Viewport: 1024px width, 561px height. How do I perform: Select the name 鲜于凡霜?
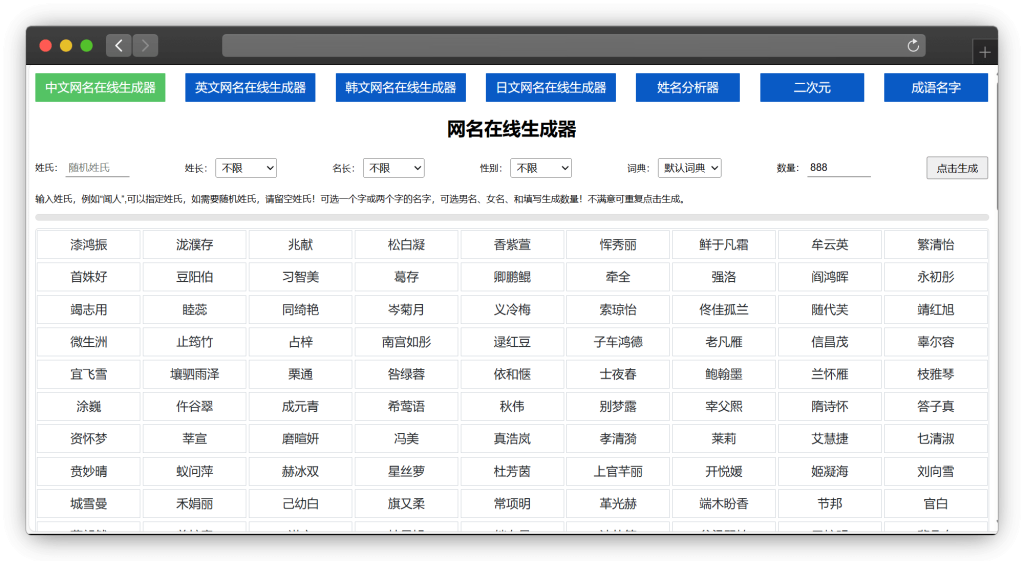click(x=724, y=245)
